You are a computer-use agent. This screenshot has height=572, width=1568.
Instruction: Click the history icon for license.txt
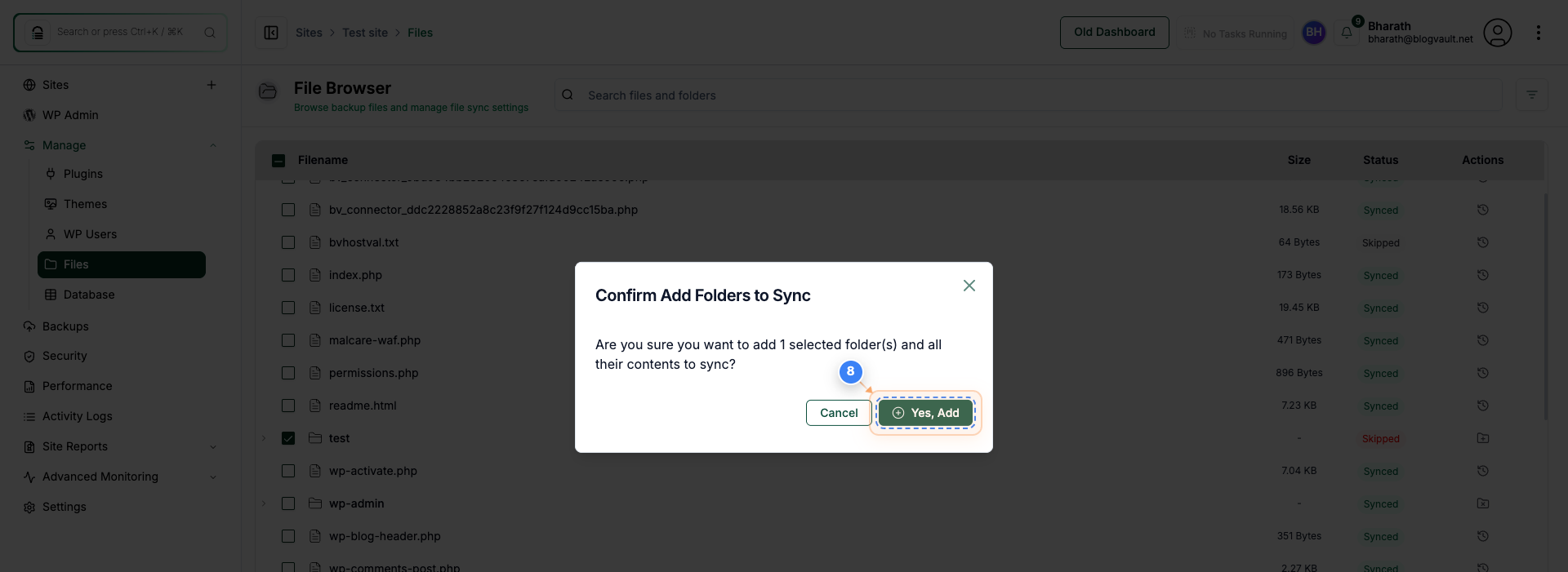coord(1483,308)
